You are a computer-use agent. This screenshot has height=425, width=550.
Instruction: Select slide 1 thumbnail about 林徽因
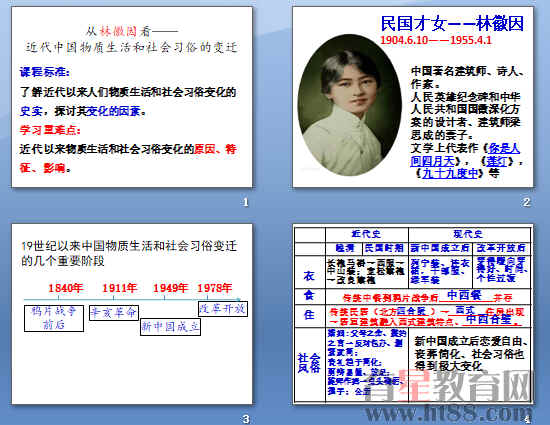(x=132, y=97)
